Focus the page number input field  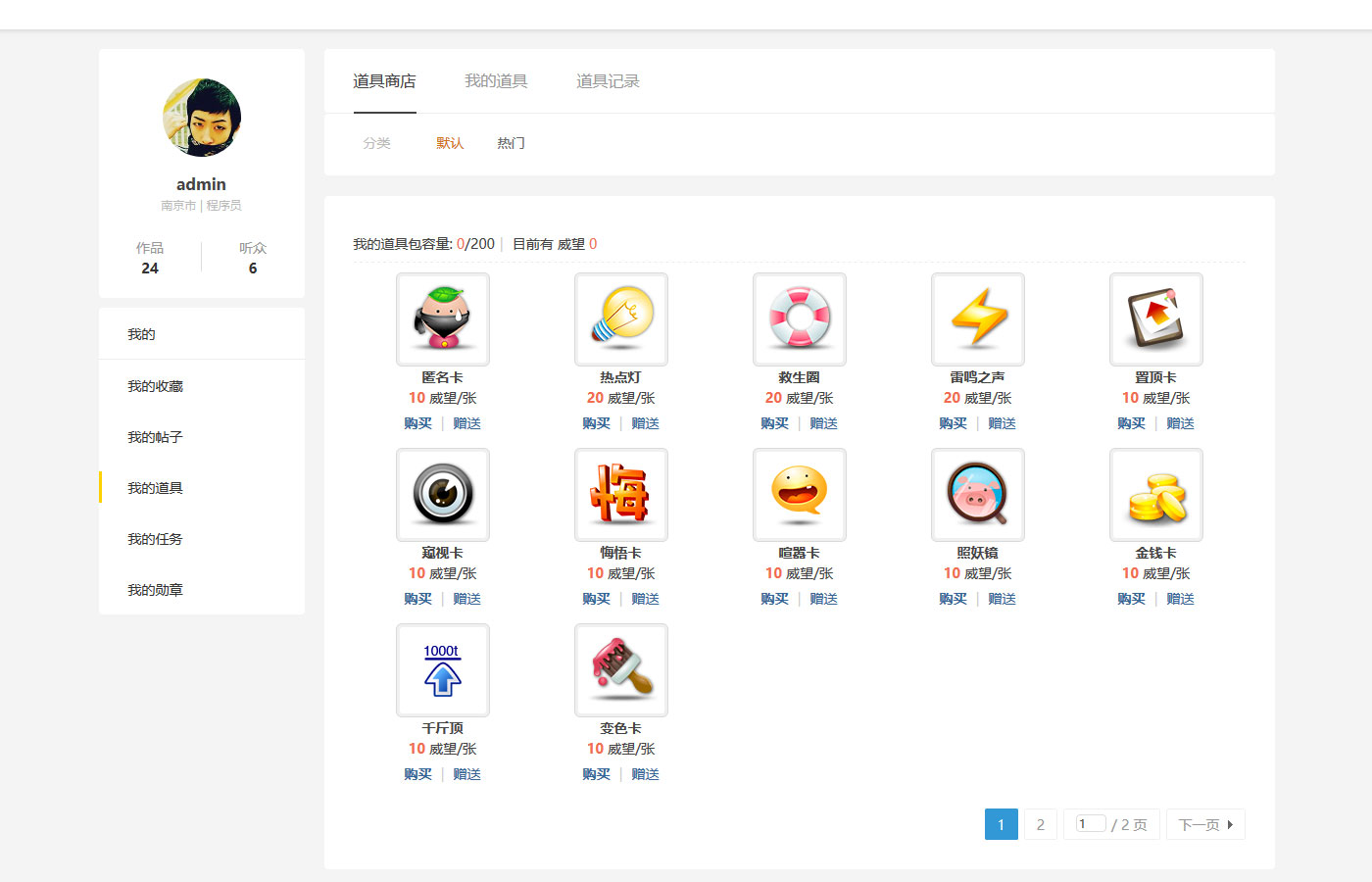1091,823
